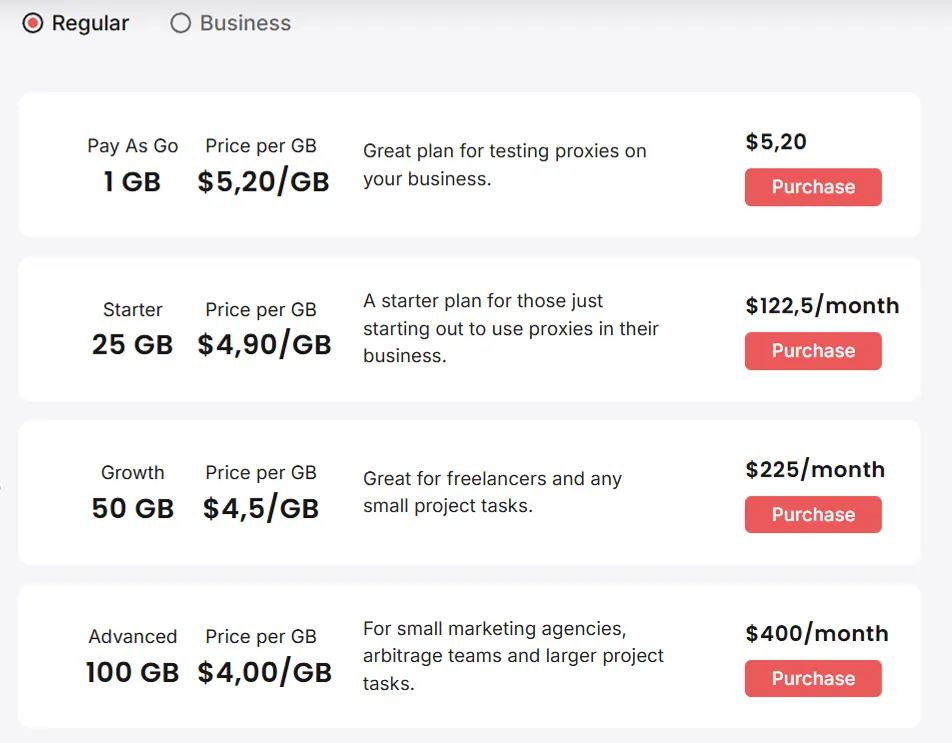952x743 pixels.
Task: Click the $122,5/month total price
Action: coord(823,306)
